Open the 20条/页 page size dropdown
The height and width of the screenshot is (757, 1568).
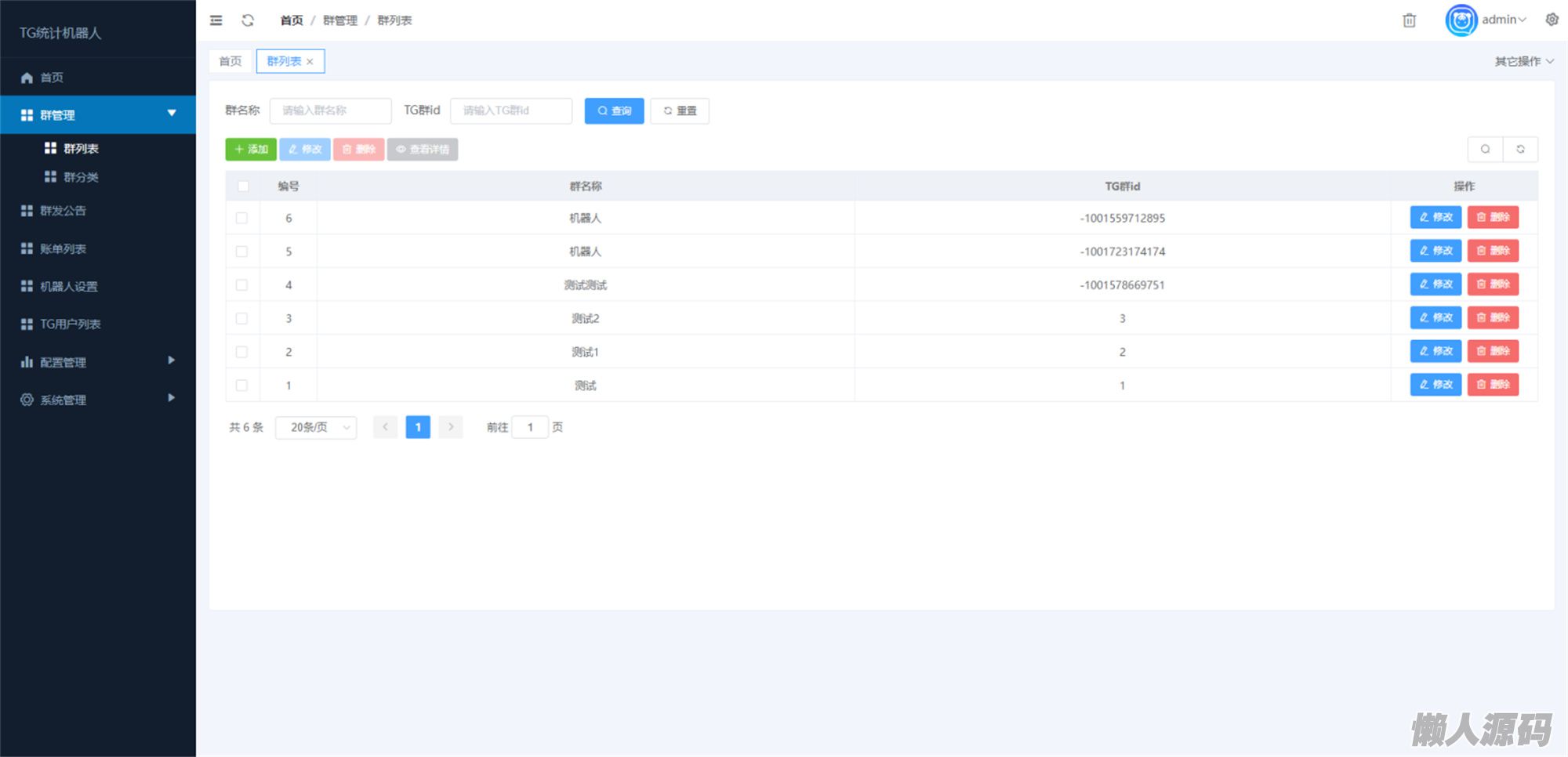[x=316, y=427]
